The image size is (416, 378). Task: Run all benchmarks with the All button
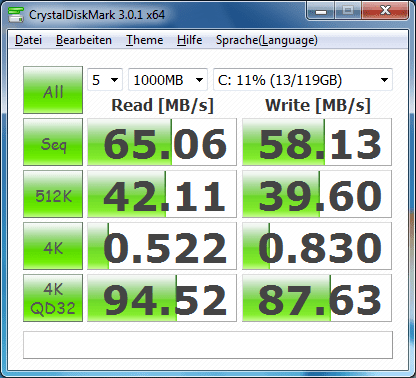pyautogui.click(x=53, y=90)
